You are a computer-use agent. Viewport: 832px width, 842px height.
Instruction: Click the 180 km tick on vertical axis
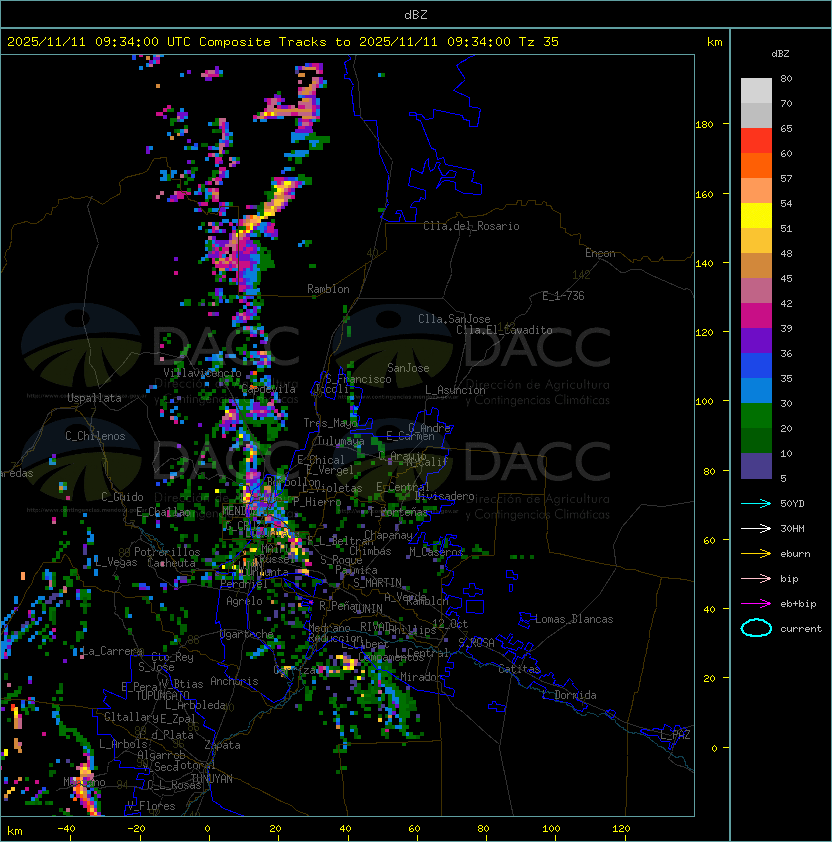[704, 125]
